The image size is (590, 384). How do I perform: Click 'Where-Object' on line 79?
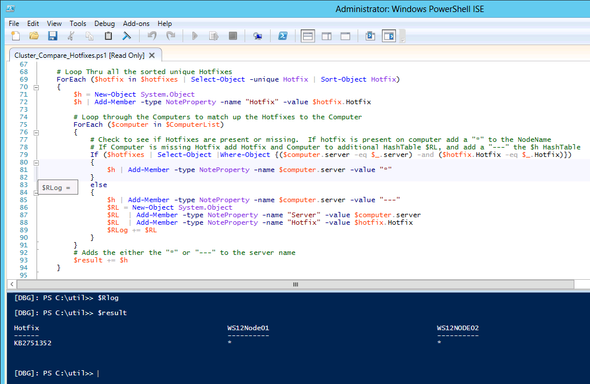pos(245,154)
